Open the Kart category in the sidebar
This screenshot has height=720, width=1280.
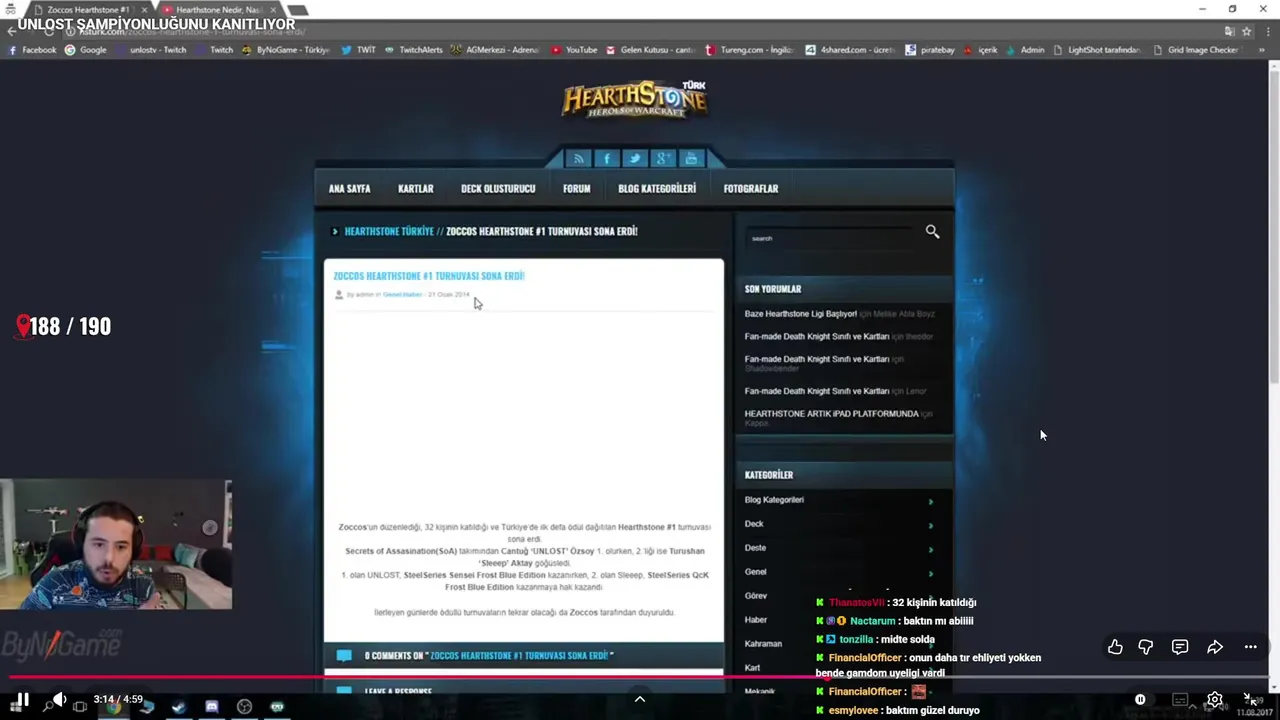click(752, 668)
